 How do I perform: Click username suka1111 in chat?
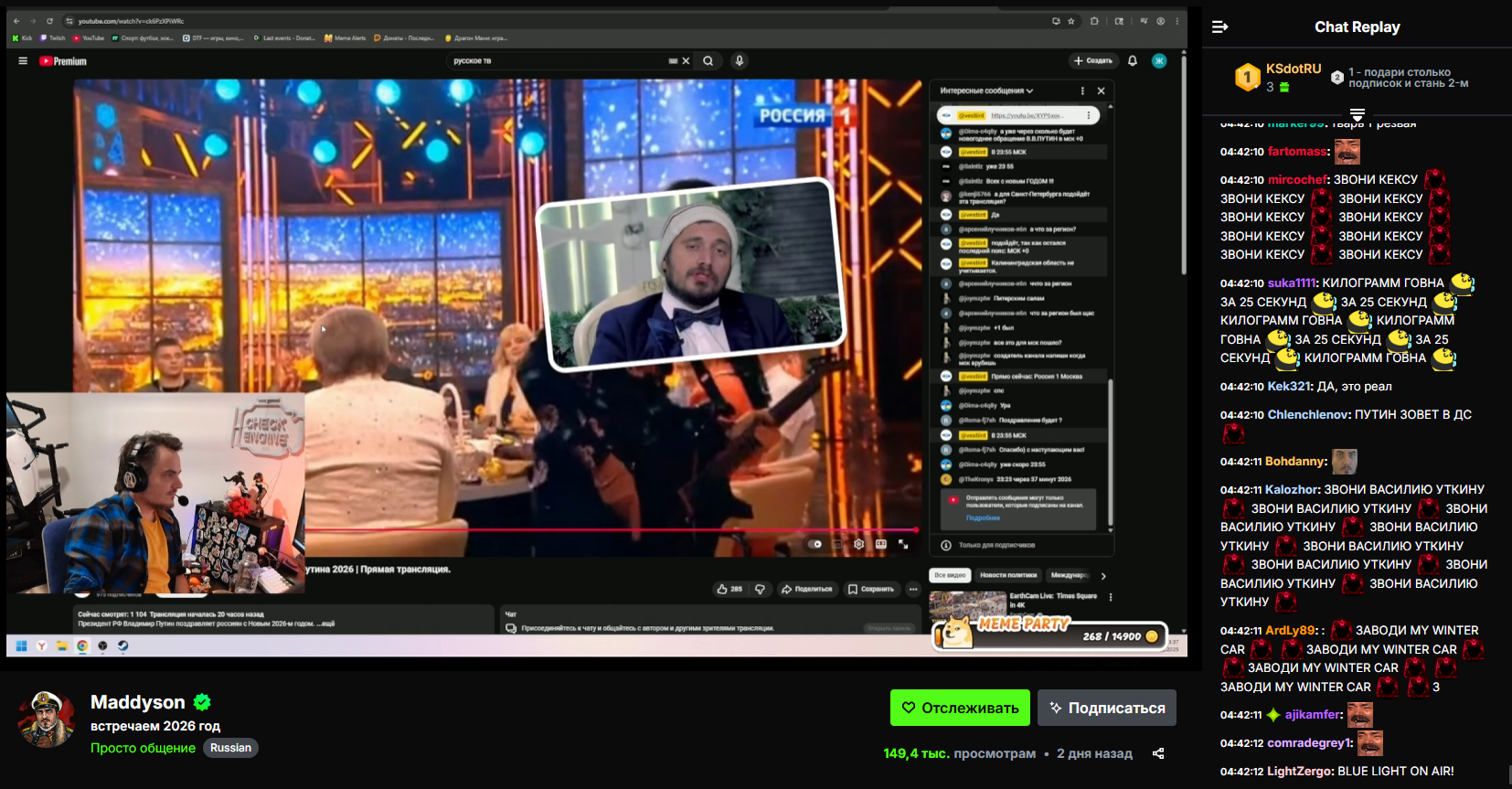point(1291,283)
